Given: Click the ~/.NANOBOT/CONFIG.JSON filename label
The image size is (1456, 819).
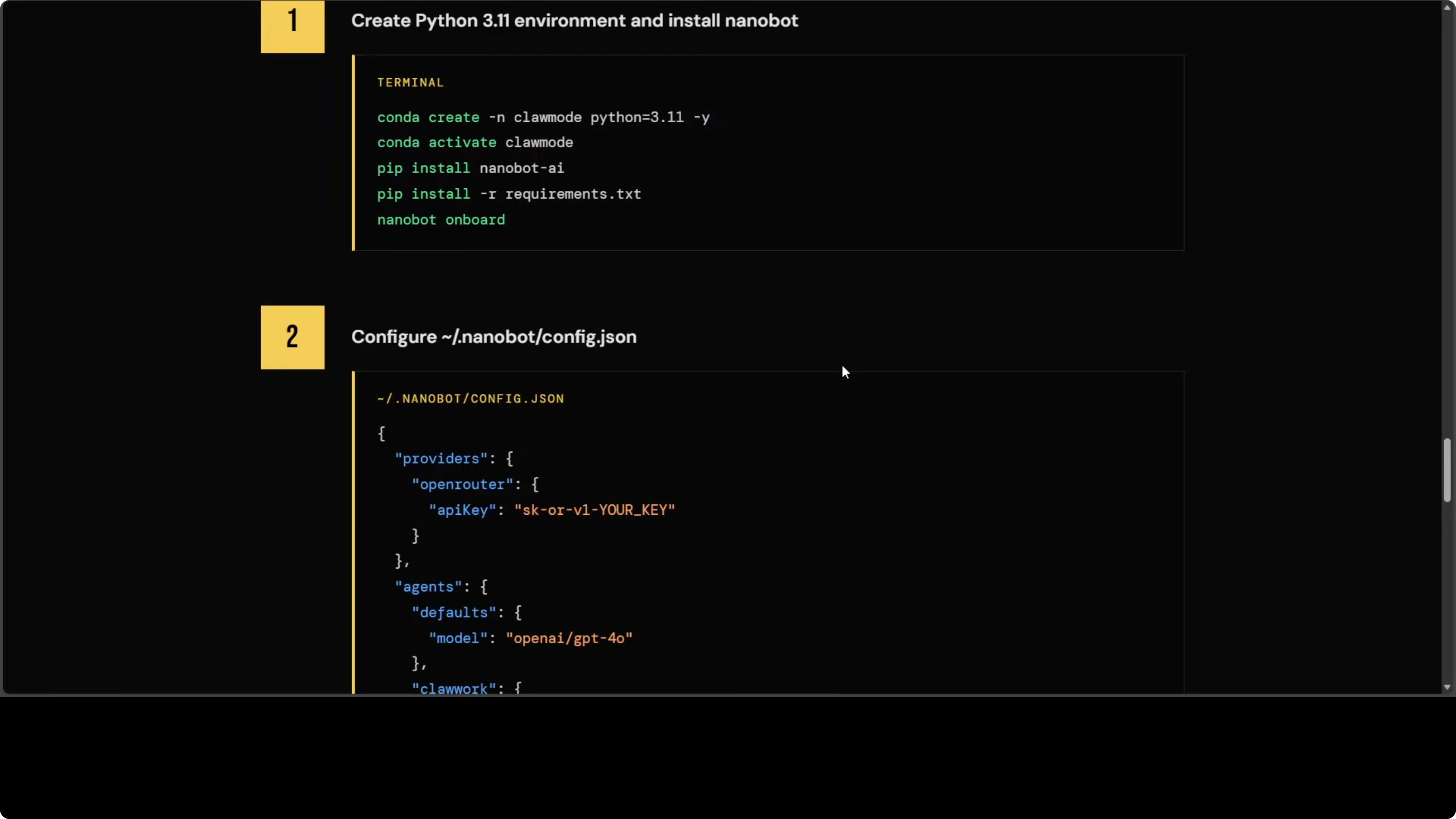Looking at the screenshot, I should tap(470, 398).
